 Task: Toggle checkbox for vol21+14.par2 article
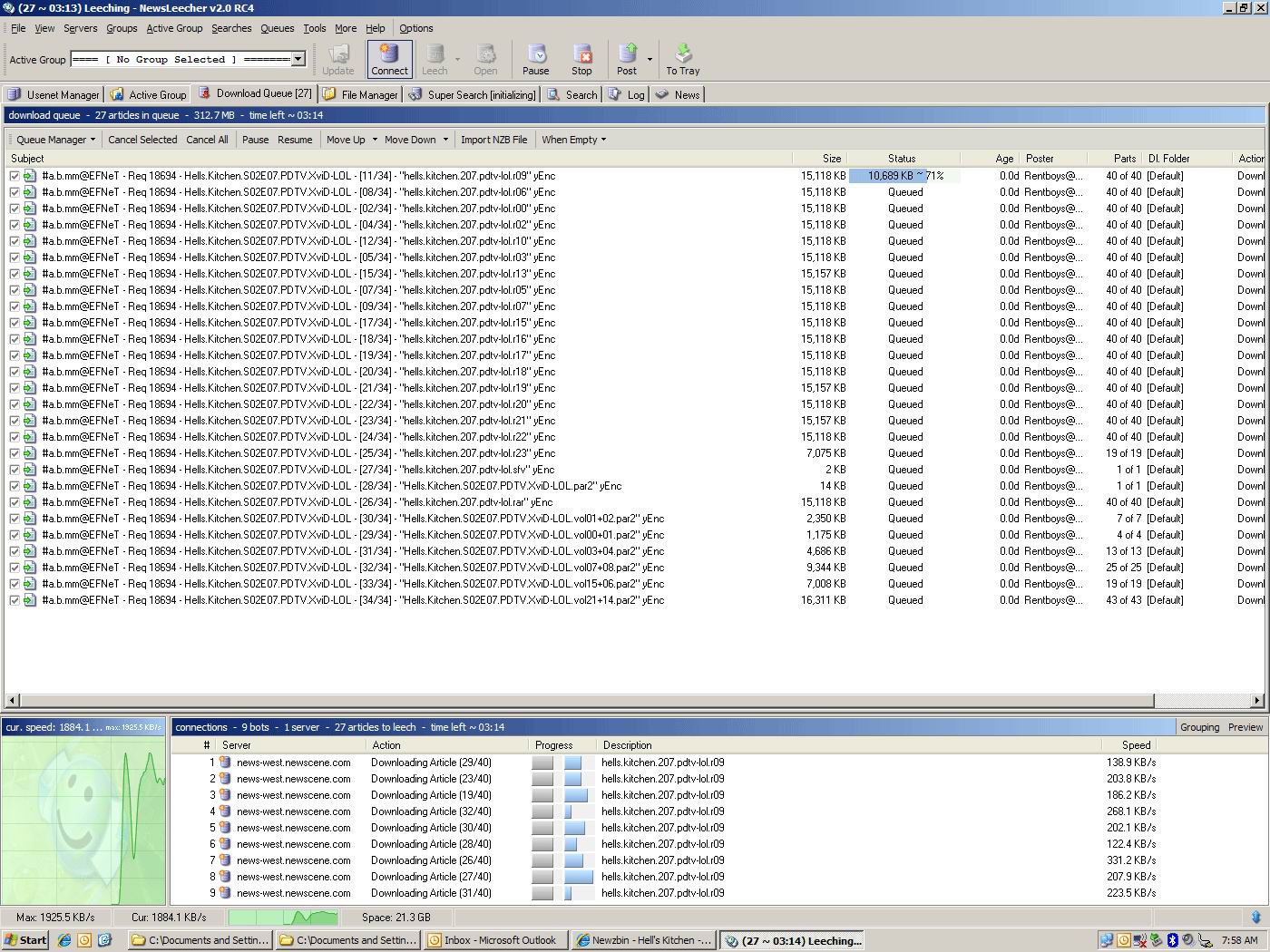[x=15, y=600]
